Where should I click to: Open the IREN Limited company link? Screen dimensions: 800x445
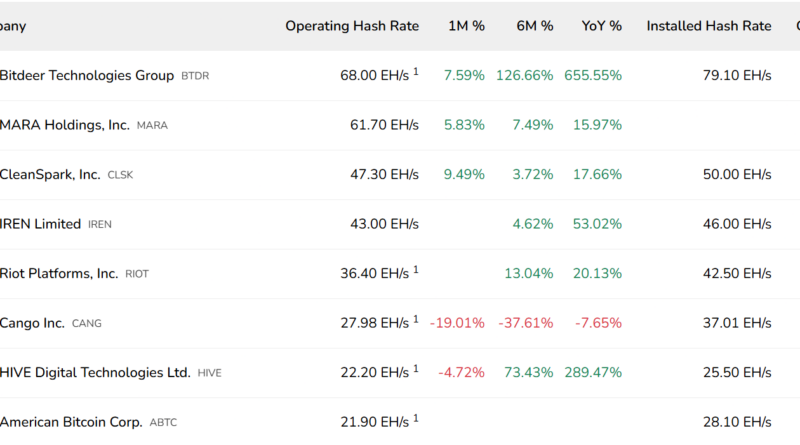point(41,224)
